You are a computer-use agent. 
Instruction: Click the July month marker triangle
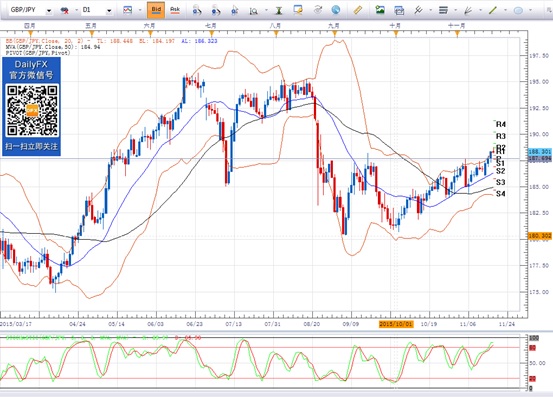pyautogui.click(x=211, y=34)
